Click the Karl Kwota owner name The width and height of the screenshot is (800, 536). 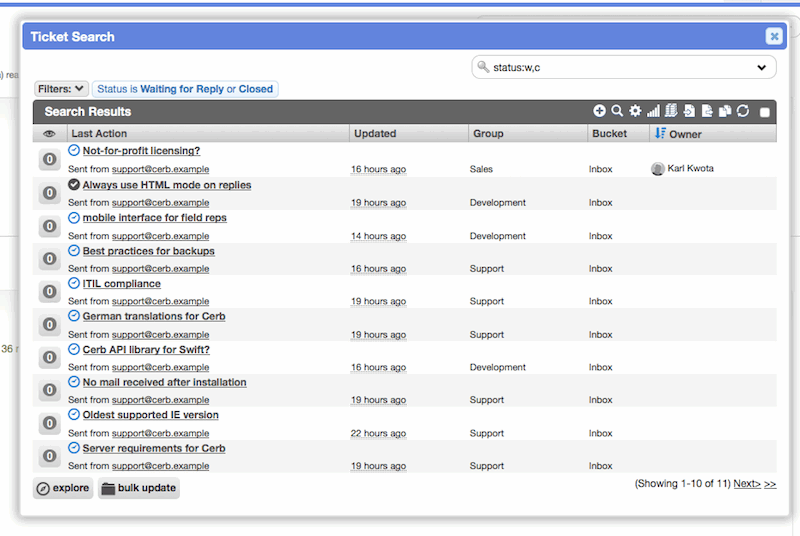tap(690, 168)
